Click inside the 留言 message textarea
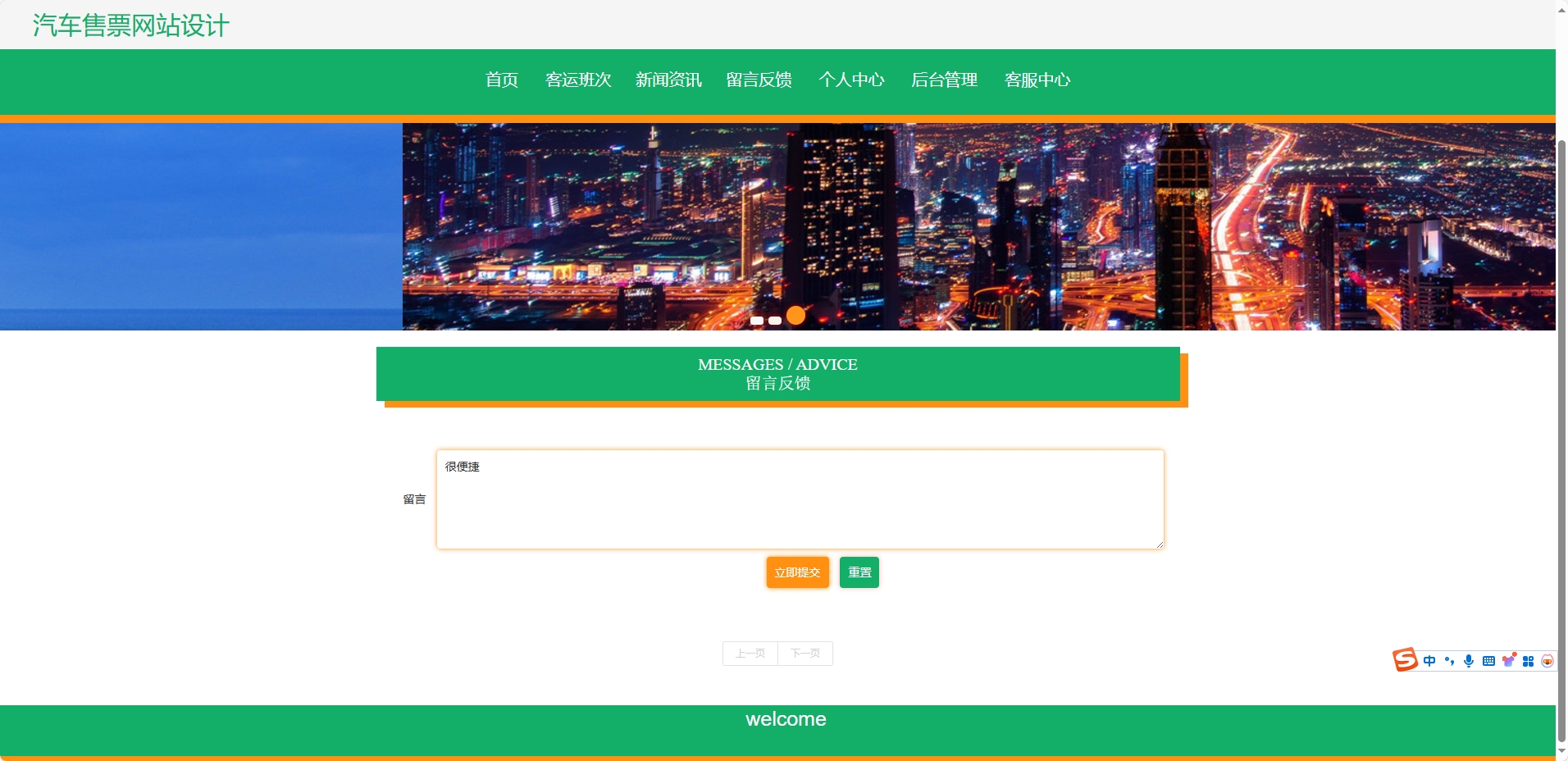 pos(799,499)
